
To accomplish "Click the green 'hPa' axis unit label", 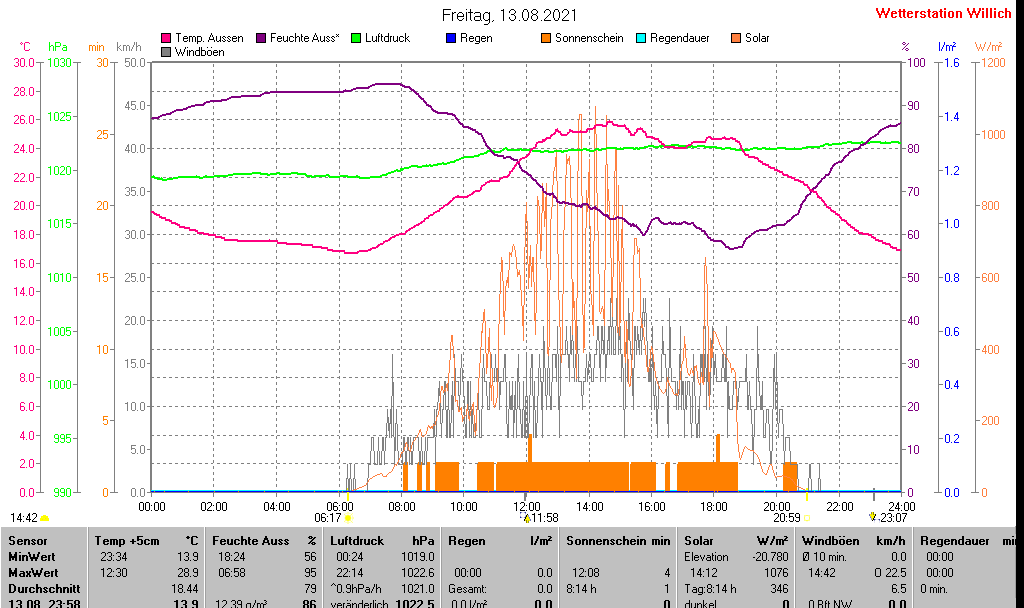I will tap(58, 47).
